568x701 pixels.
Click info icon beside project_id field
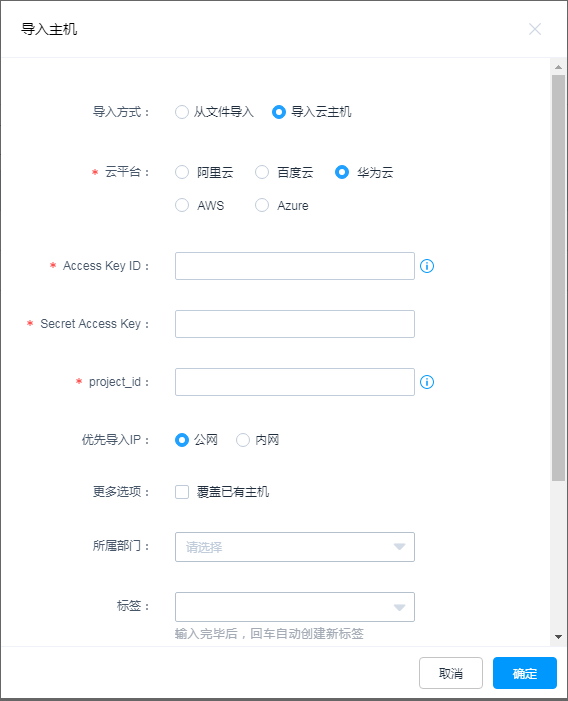click(427, 382)
